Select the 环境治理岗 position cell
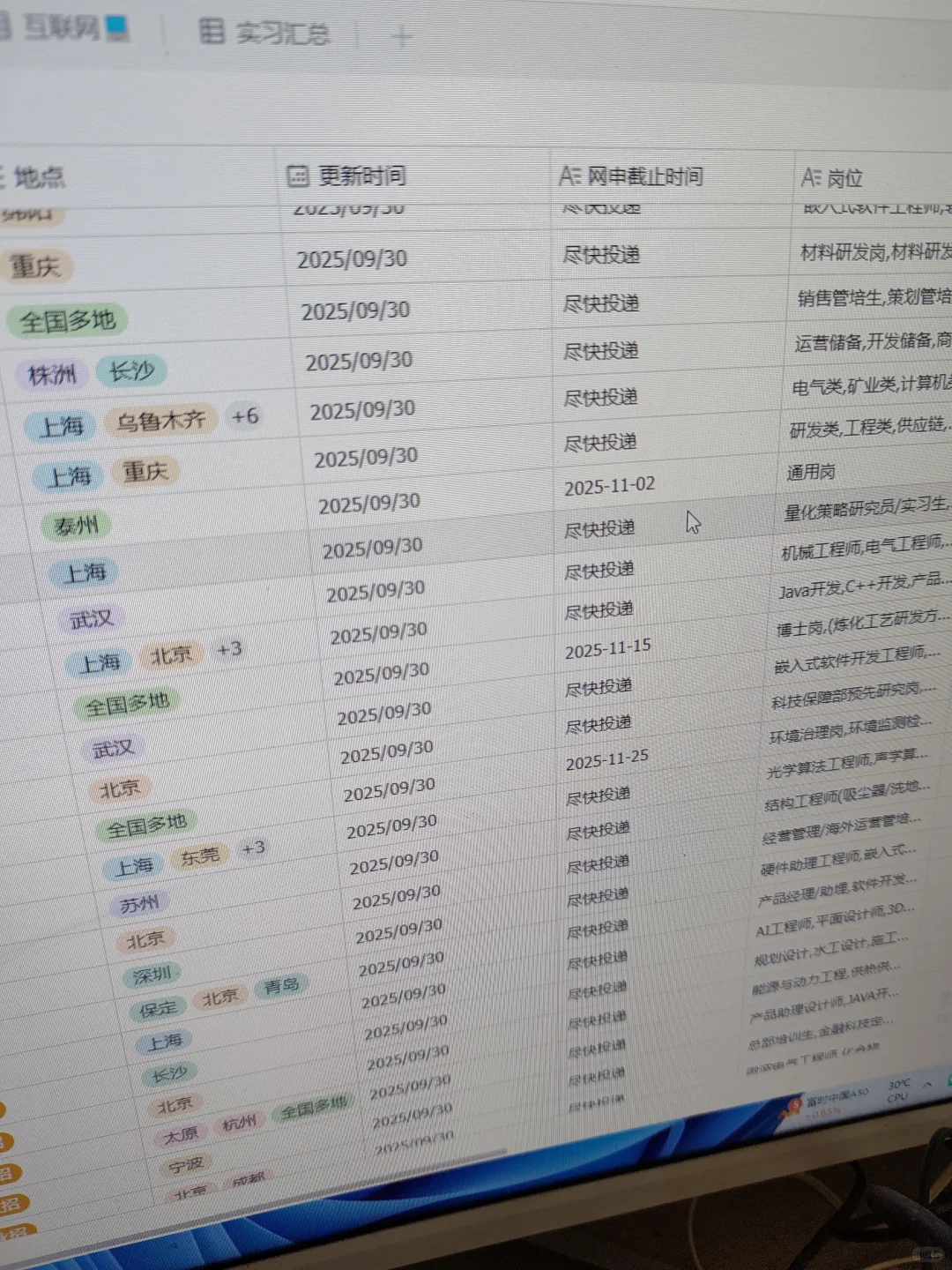This screenshot has height=1270, width=952. tap(850, 729)
